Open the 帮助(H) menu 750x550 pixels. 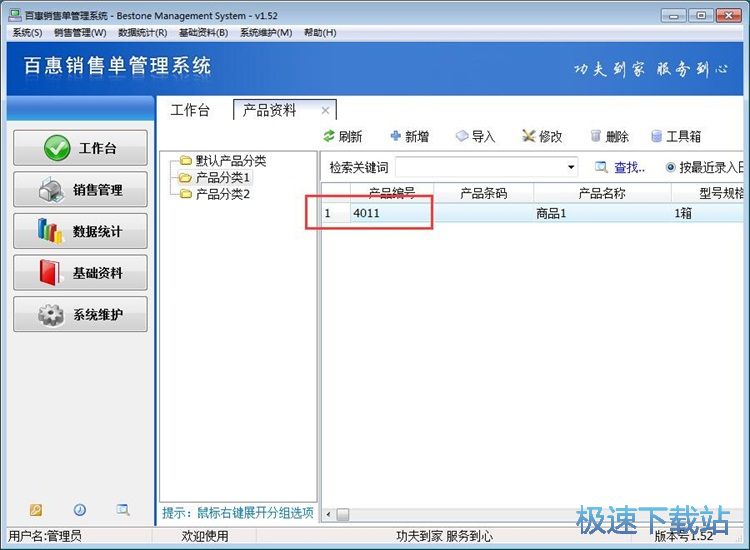pyautogui.click(x=320, y=33)
